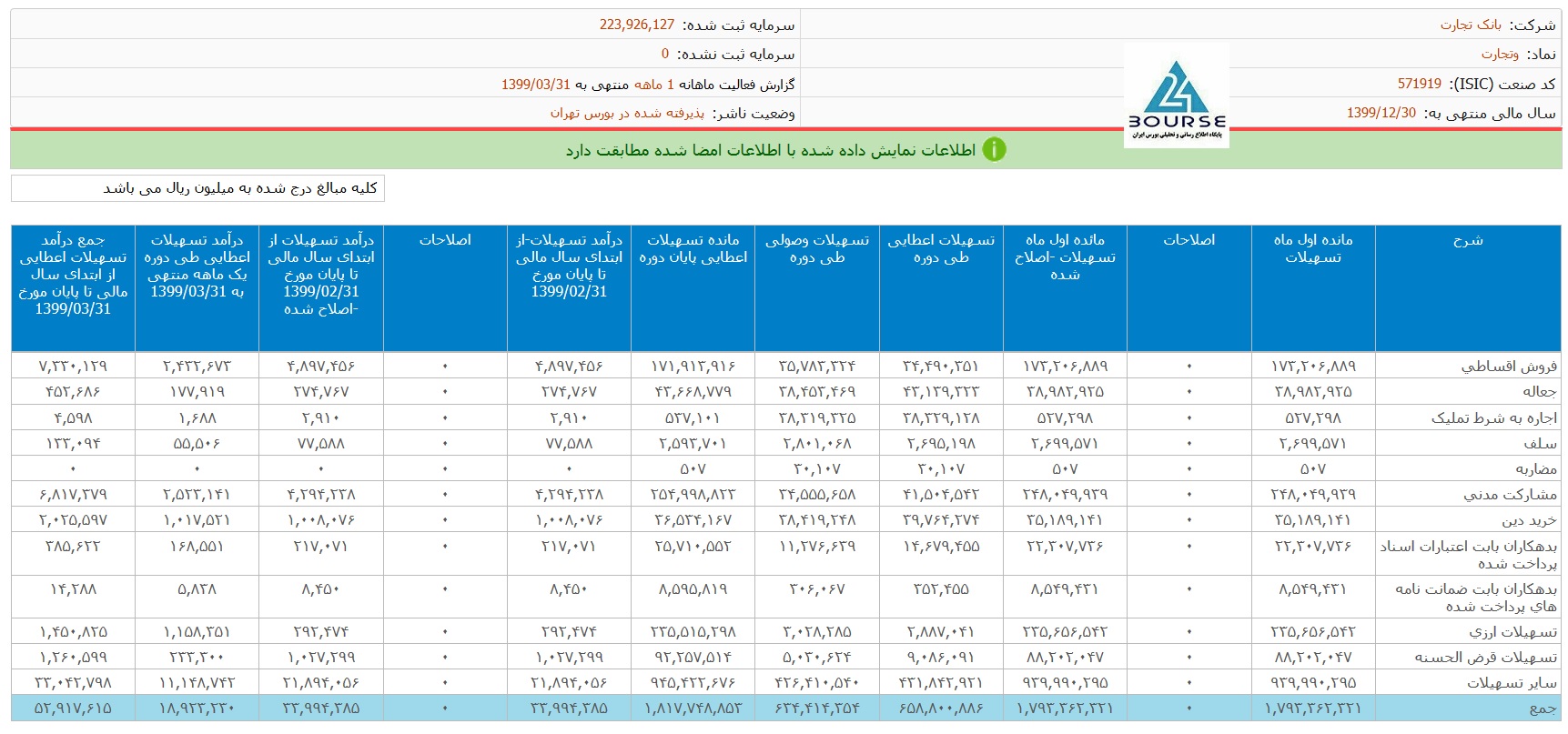The image size is (1568, 734).
Task: Click registered capital value '223,926,127'
Action: coord(637,25)
